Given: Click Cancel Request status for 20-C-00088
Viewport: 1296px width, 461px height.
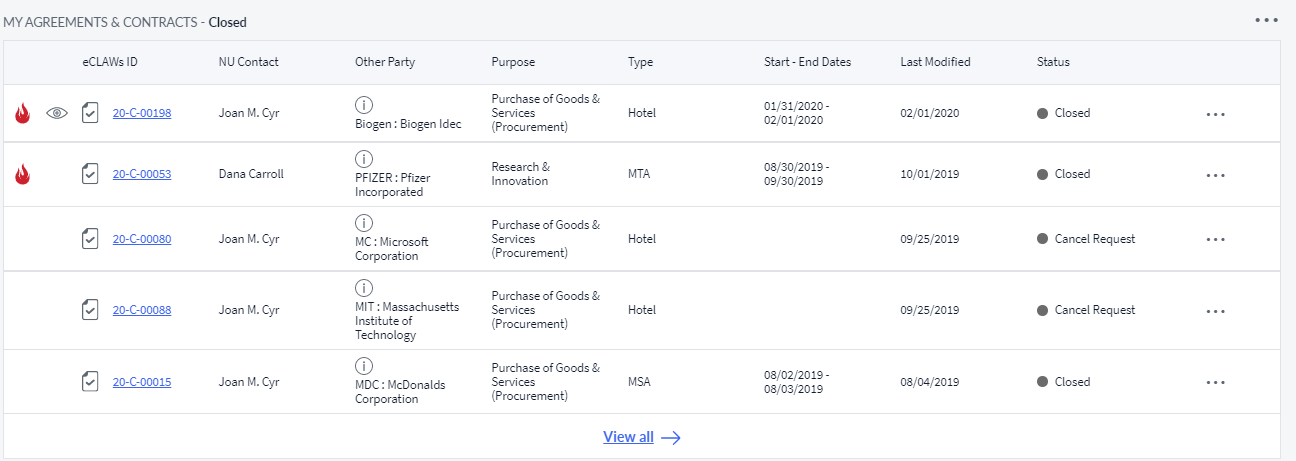Looking at the screenshot, I should (1087, 310).
